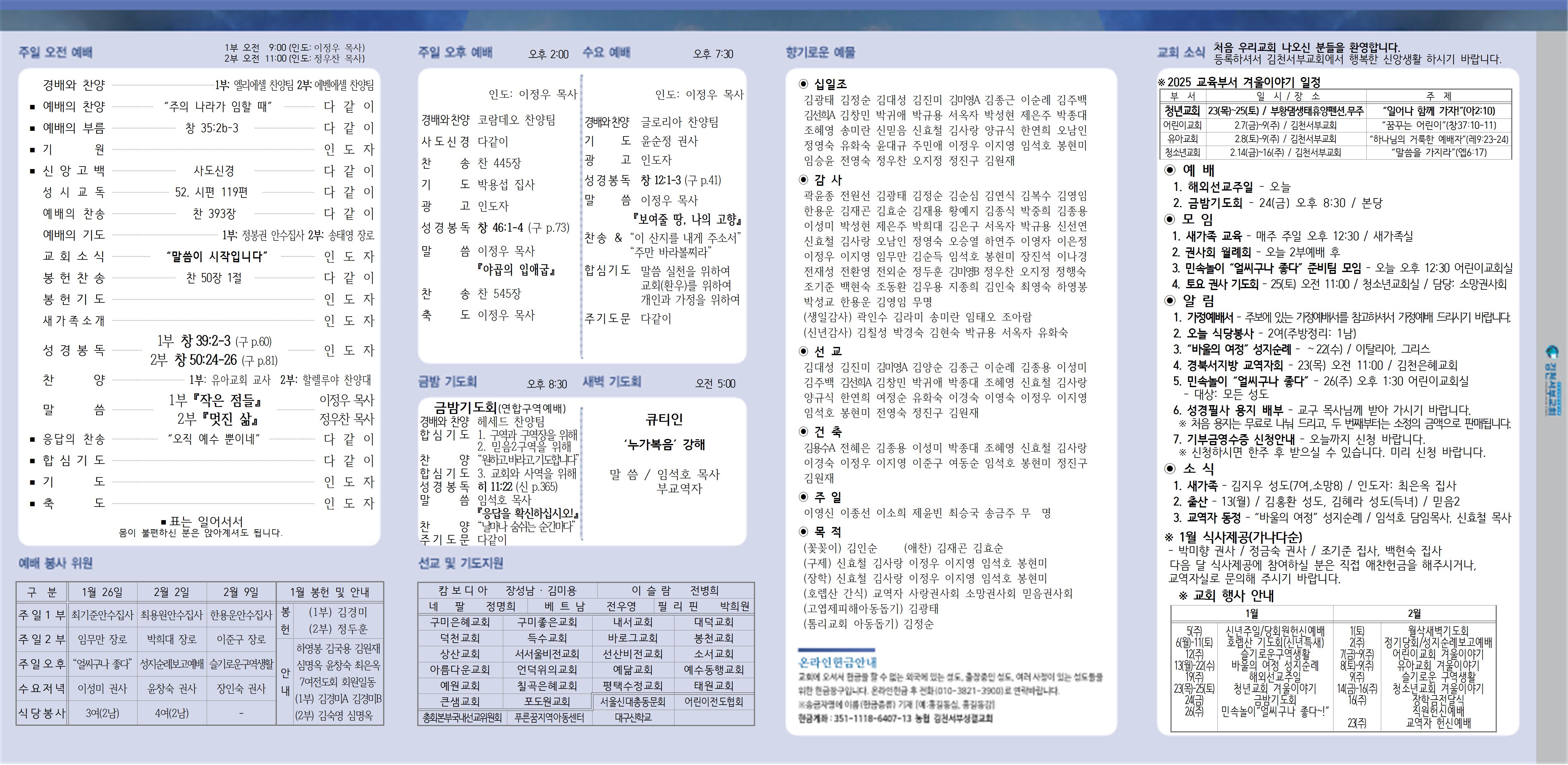Click the '2월' calendar column header
The image size is (1568, 765).
(x=1414, y=613)
